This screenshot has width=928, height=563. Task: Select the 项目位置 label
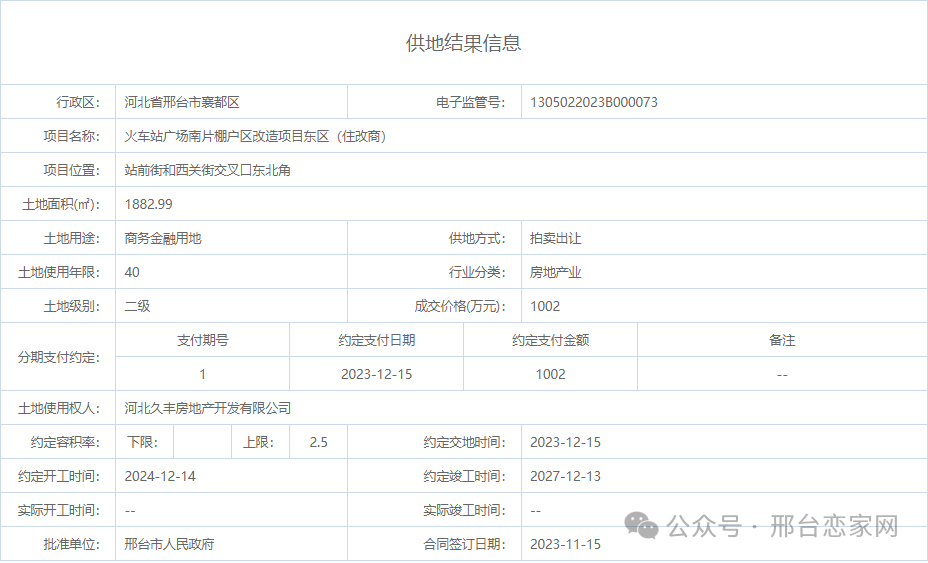tap(72, 170)
